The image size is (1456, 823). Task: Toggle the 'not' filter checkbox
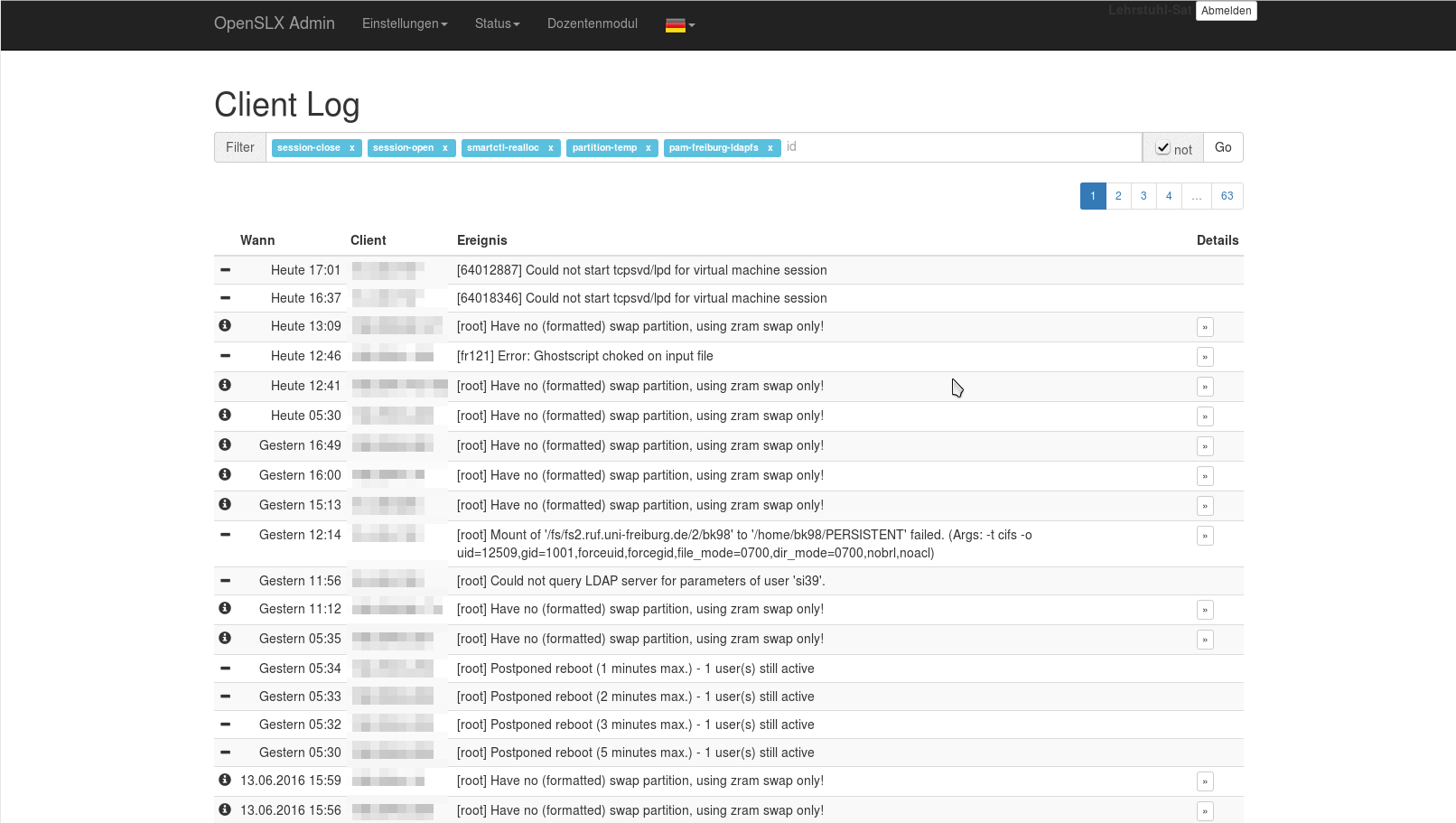1163,148
